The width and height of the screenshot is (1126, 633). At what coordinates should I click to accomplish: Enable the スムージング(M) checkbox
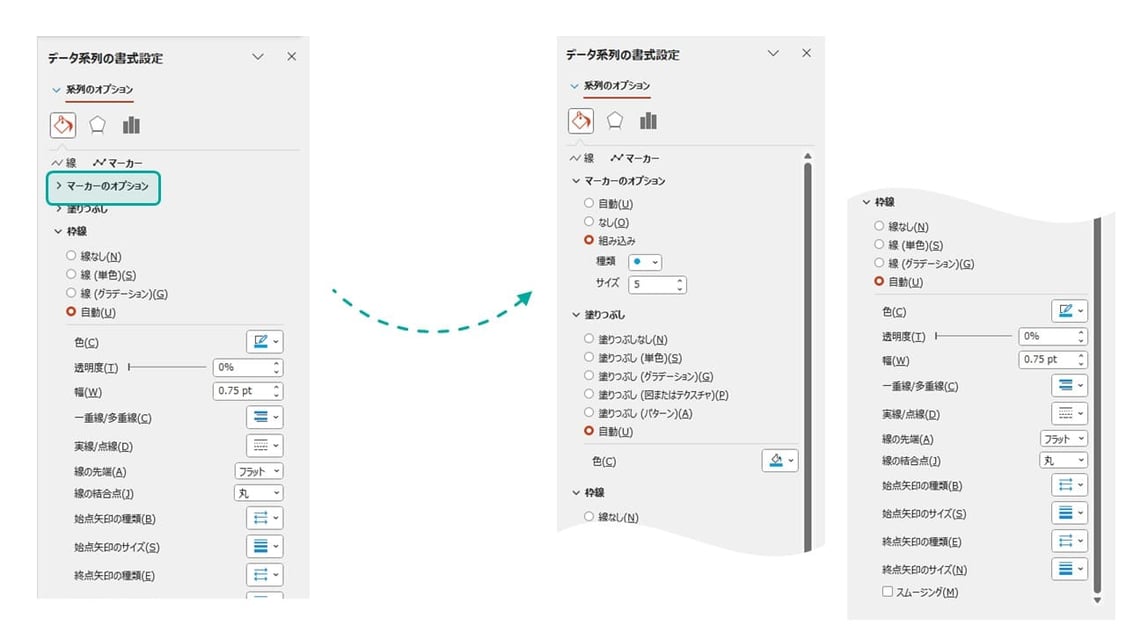(887, 590)
